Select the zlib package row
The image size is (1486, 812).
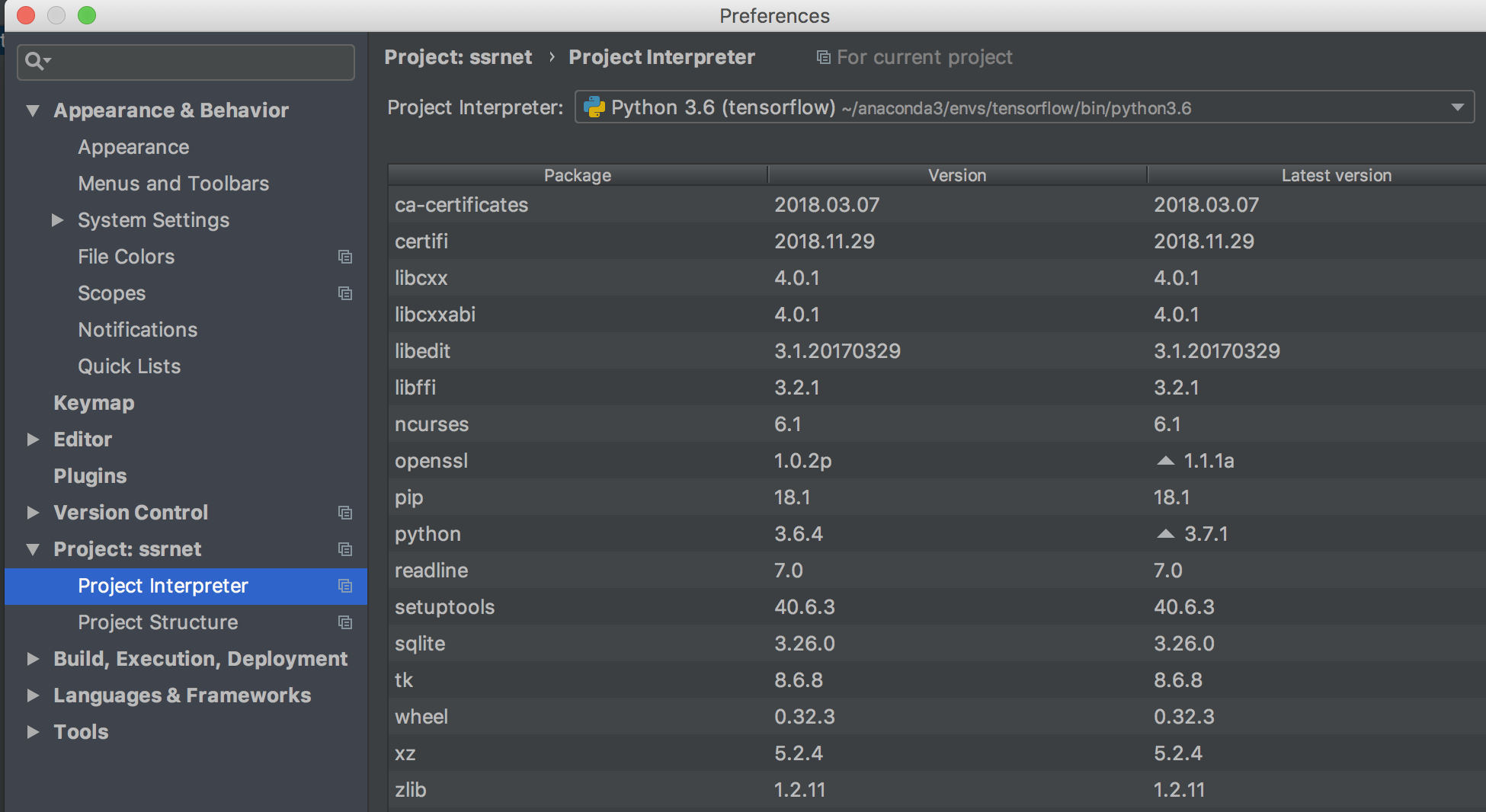click(937, 790)
